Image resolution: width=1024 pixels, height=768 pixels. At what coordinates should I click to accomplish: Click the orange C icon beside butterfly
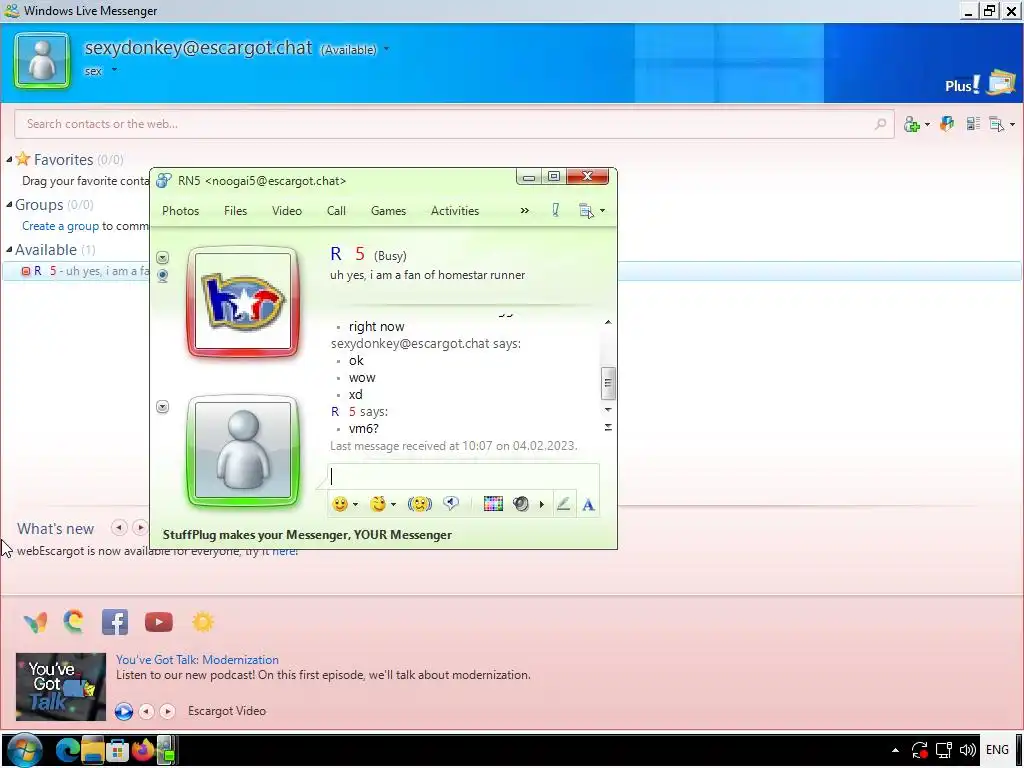(x=74, y=622)
